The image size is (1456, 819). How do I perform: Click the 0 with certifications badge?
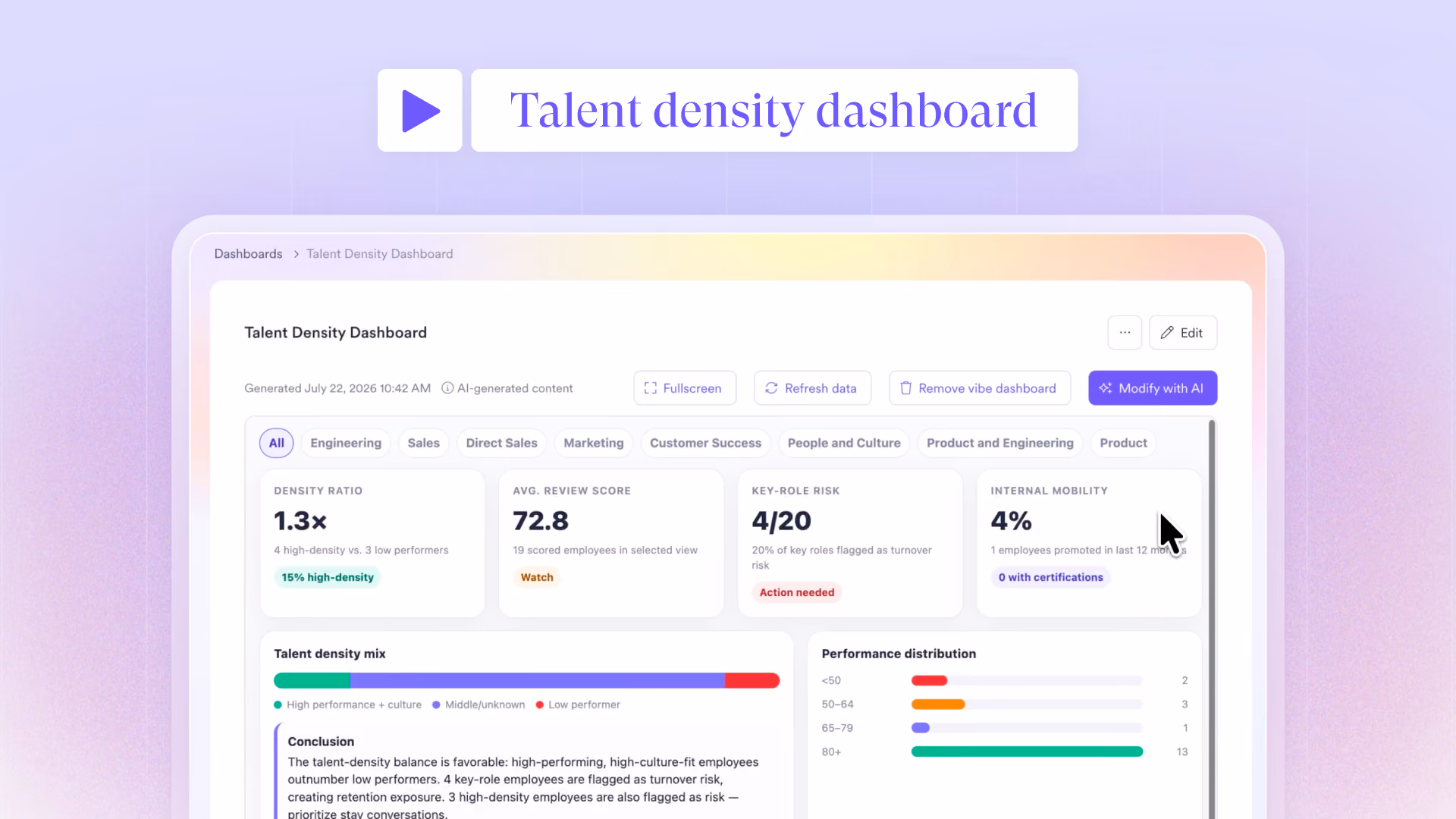pyautogui.click(x=1051, y=577)
